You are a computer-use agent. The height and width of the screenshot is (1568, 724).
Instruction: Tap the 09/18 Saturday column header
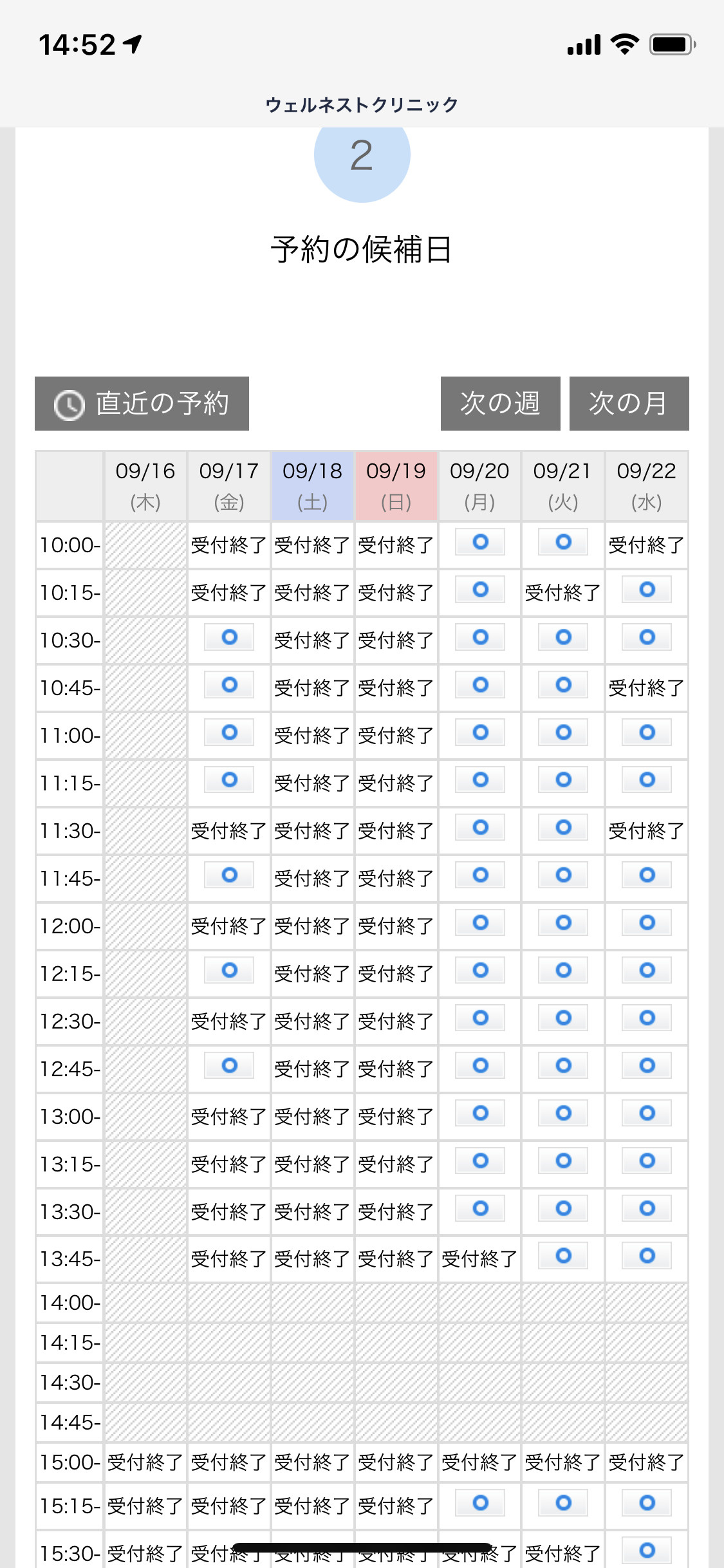click(x=313, y=486)
